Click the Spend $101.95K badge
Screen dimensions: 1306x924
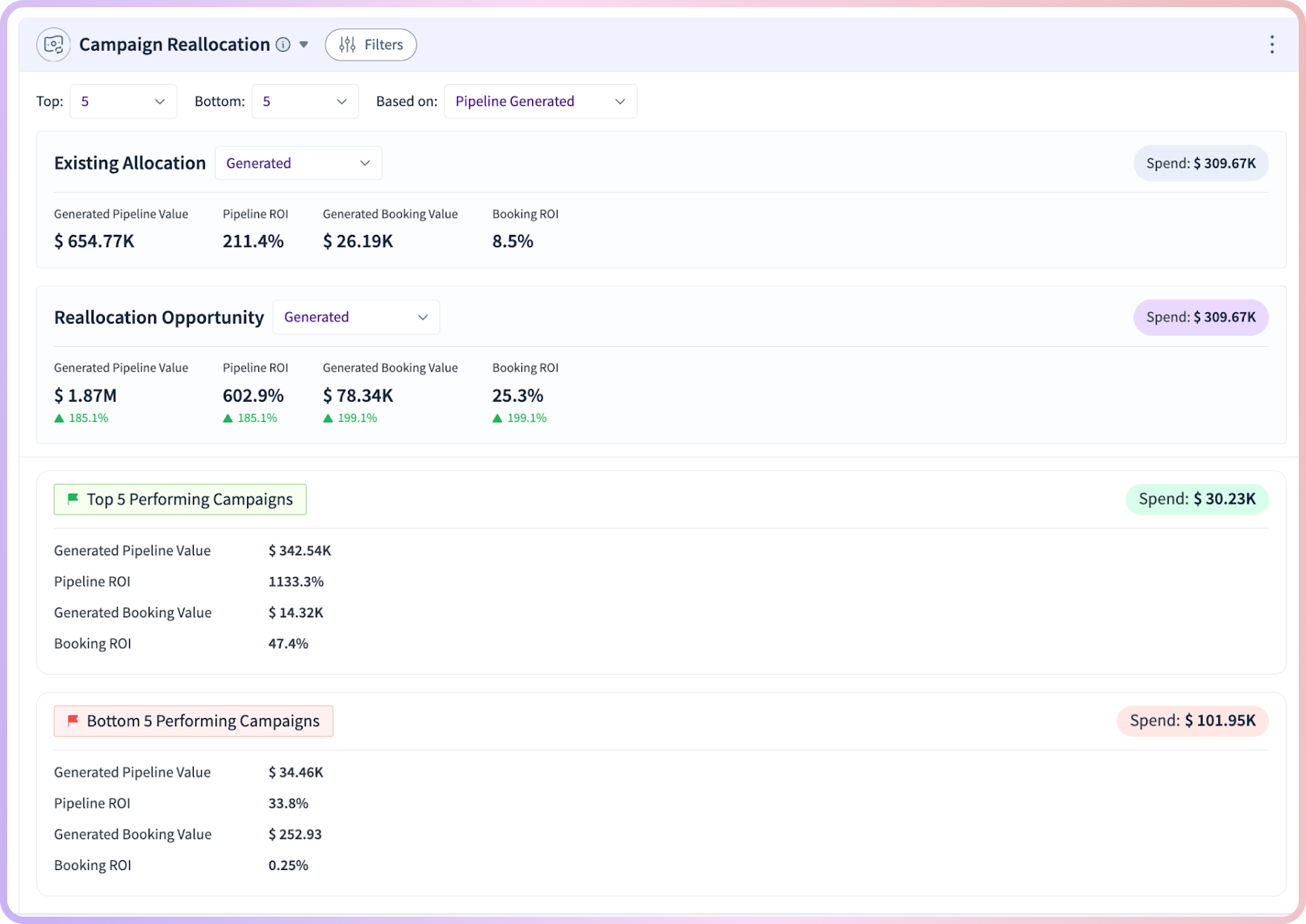click(1192, 721)
